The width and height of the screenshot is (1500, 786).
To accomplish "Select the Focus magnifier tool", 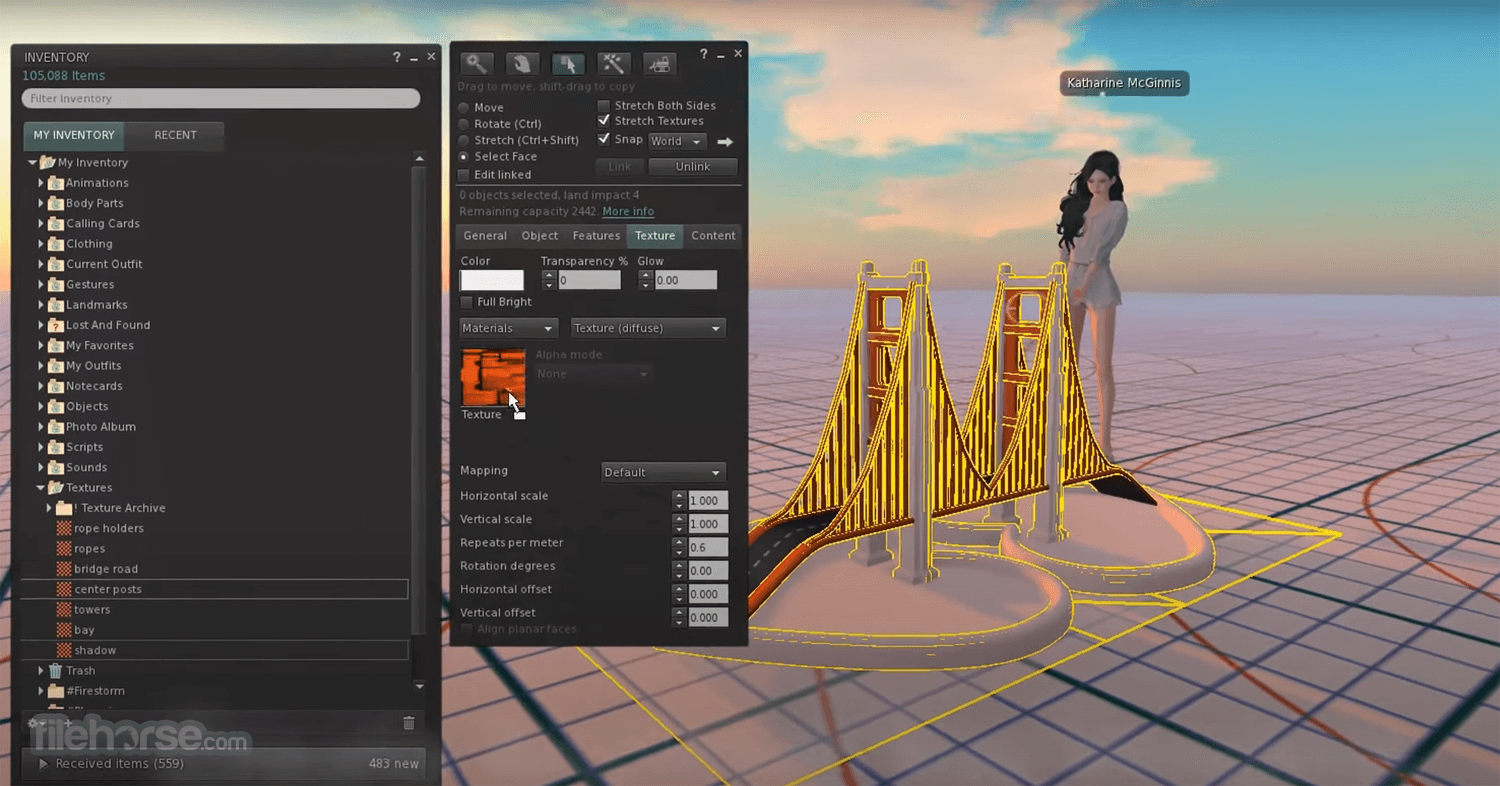I will (477, 63).
